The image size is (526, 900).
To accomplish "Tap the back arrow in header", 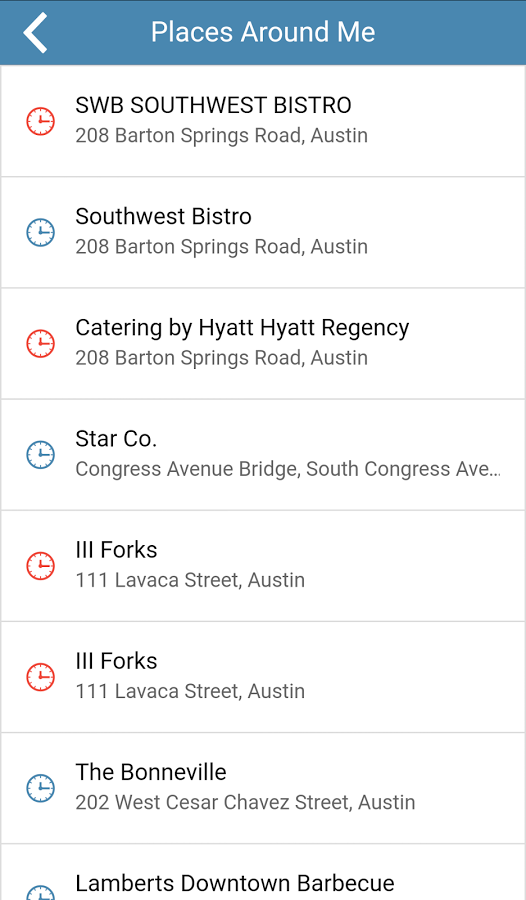I will point(35,33).
